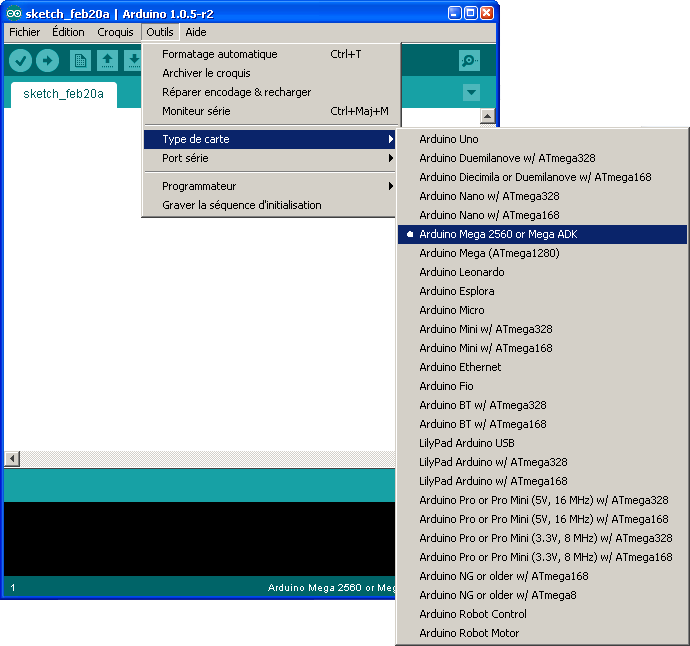Select LilyPad Arduino w/ ATmega168

542,481
